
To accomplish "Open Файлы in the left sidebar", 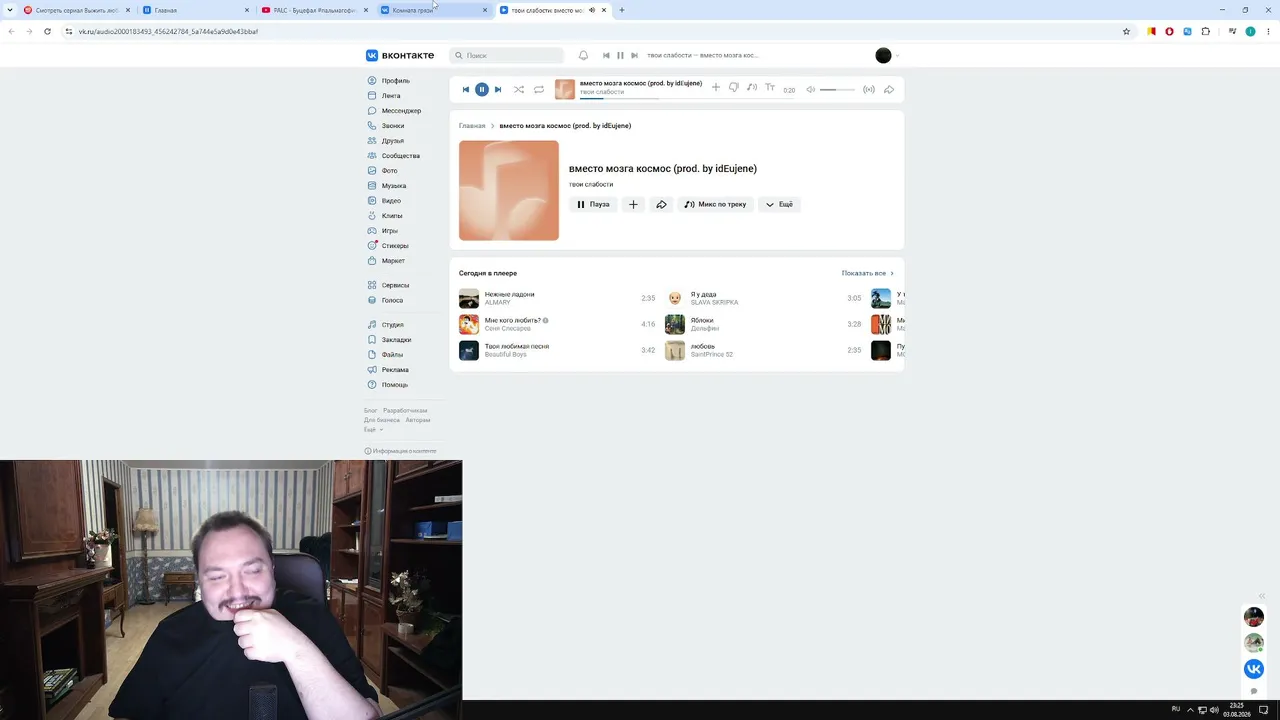I will 392,355.
